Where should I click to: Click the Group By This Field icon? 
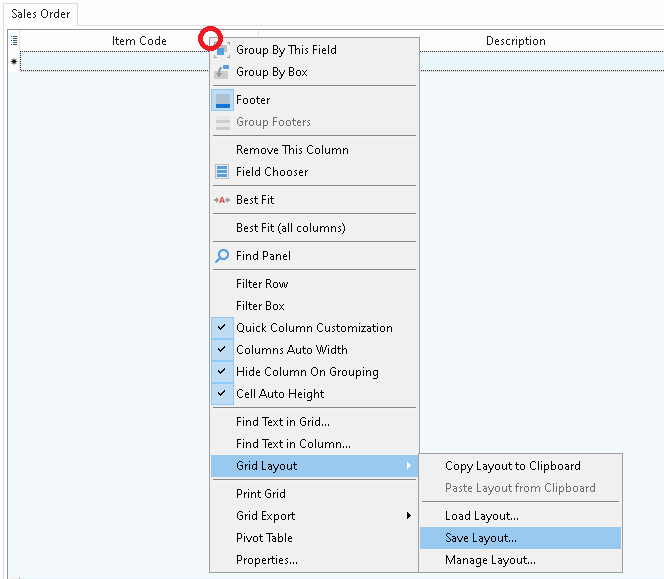pos(222,50)
